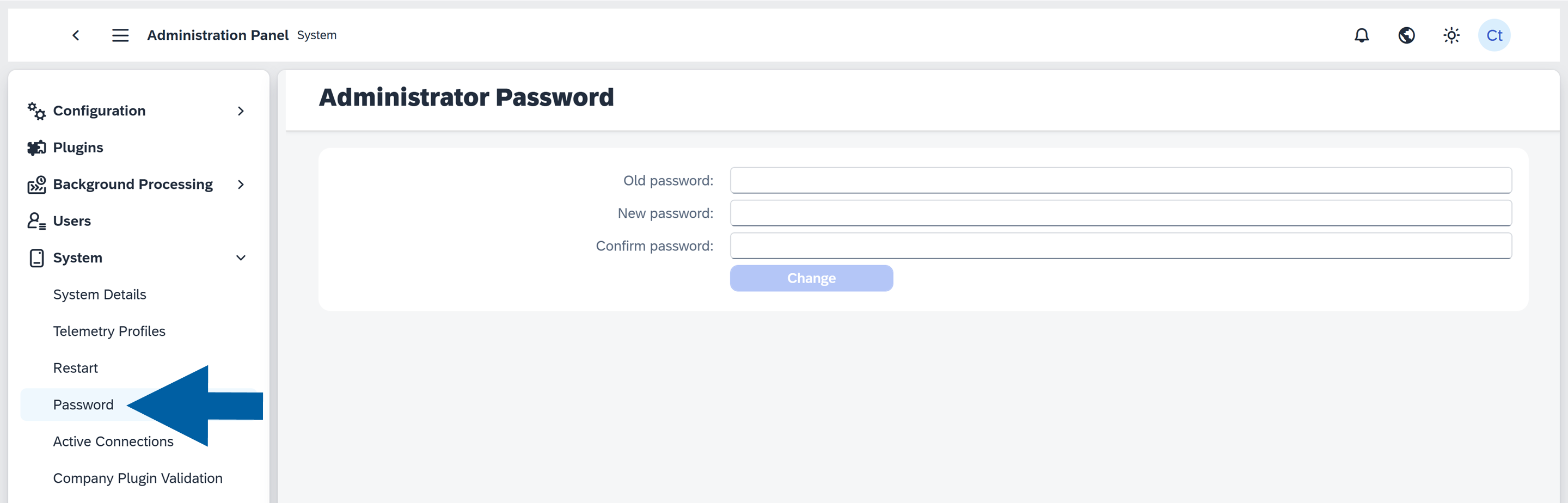Image resolution: width=1568 pixels, height=503 pixels.
Task: Click the System device icon
Action: pos(35,257)
